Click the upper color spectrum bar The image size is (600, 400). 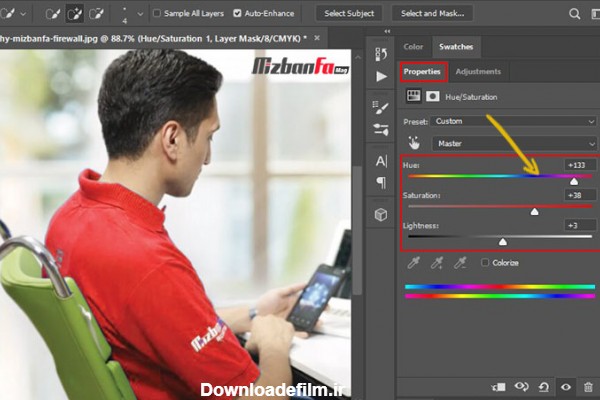pyautogui.click(x=500, y=287)
